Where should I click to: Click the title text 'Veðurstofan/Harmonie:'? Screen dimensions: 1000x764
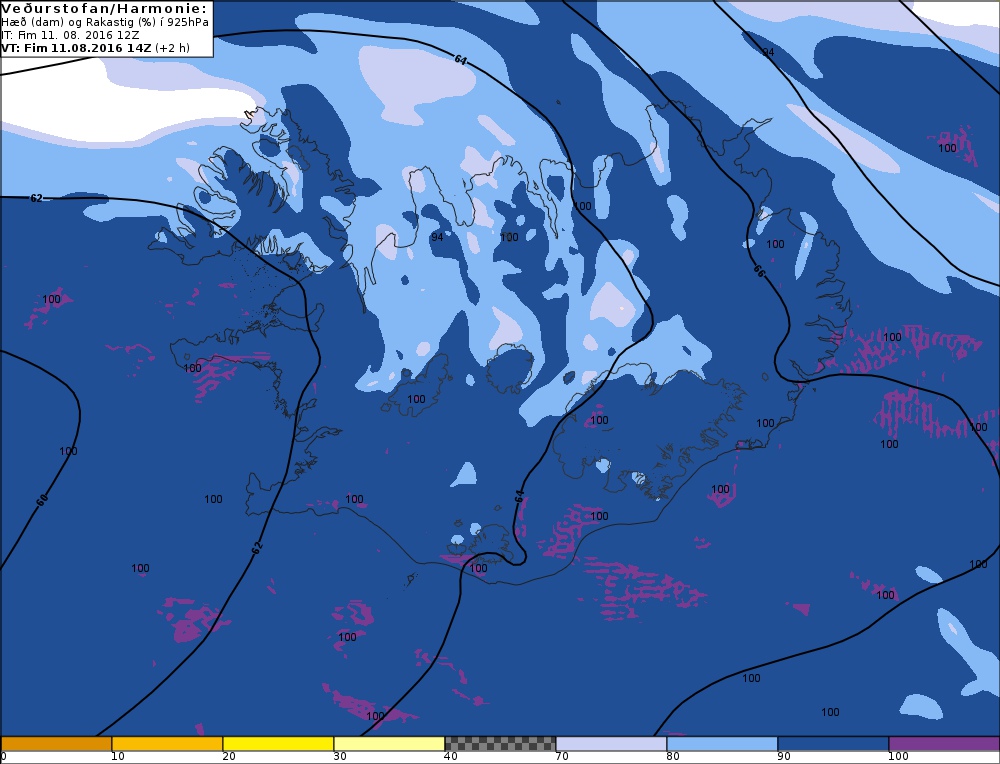pos(104,8)
